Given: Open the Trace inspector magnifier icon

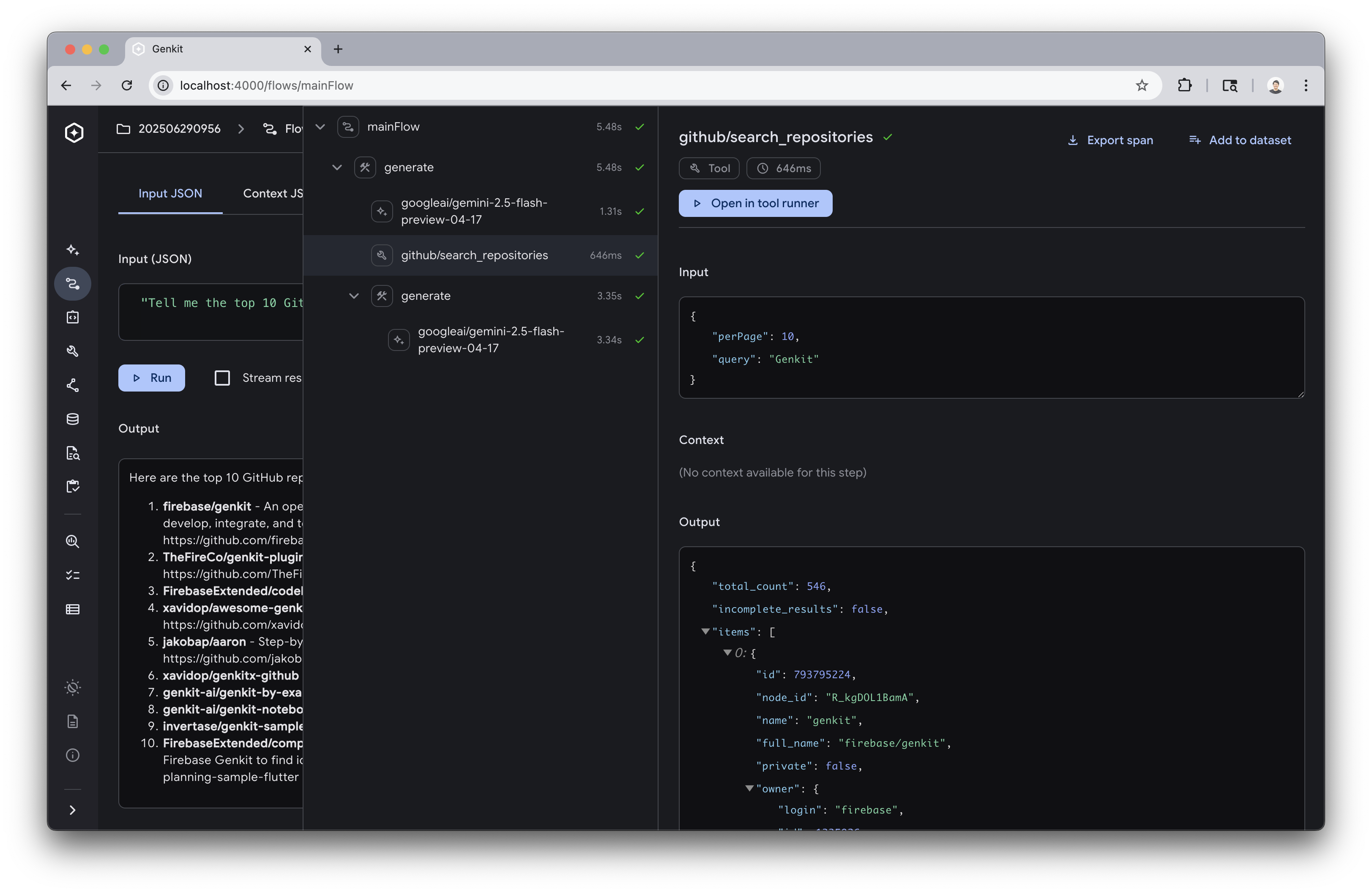Looking at the screenshot, I should point(73,541).
